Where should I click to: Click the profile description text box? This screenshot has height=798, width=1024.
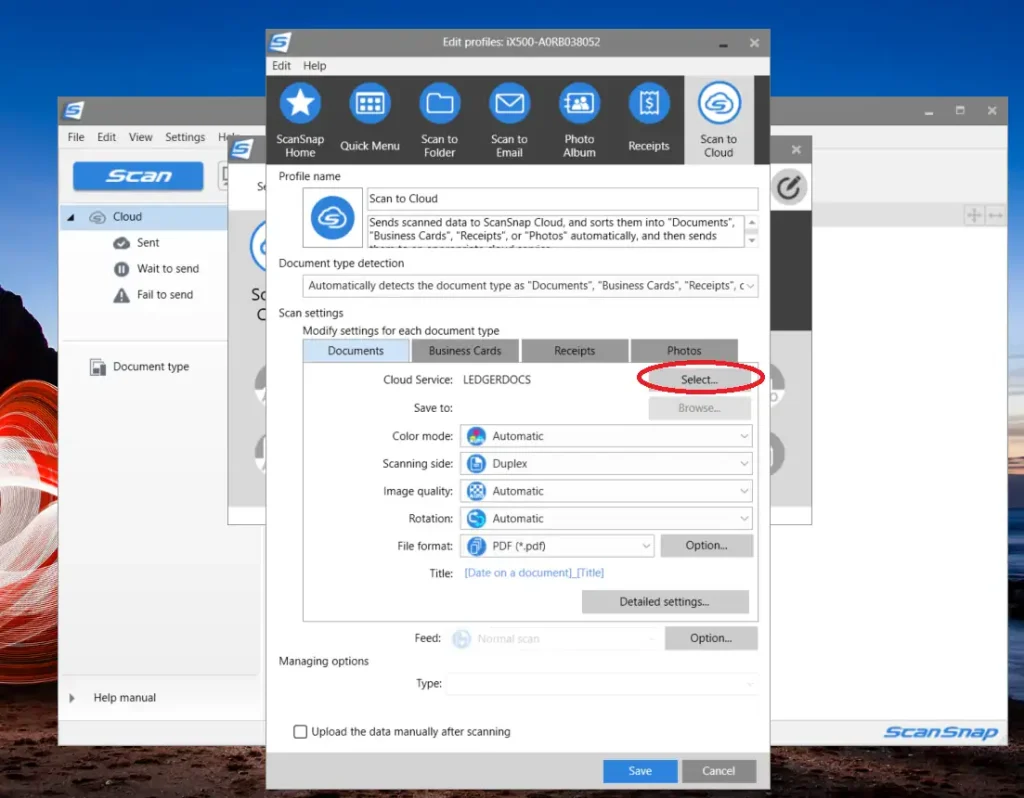(556, 231)
